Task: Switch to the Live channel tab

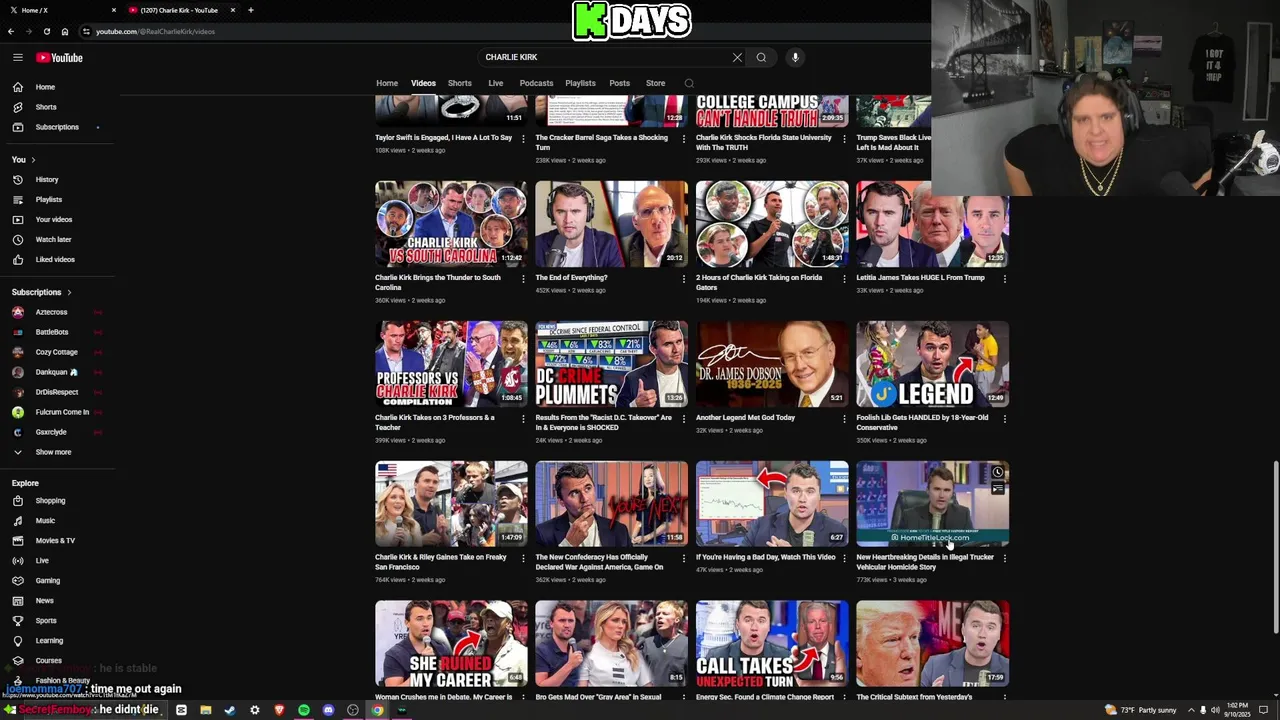Action: (495, 83)
